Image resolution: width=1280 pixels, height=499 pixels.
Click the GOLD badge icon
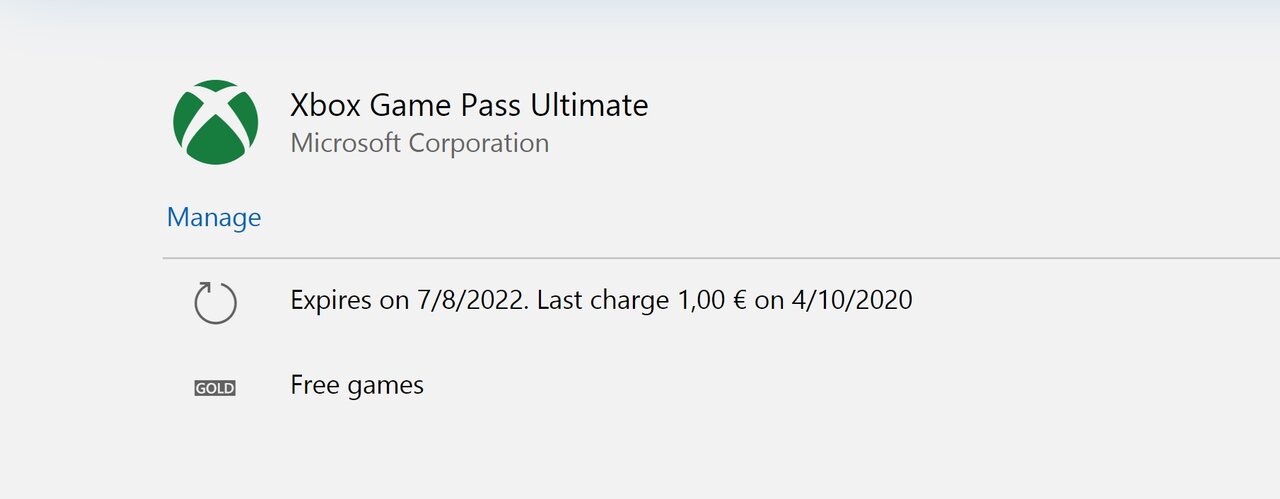click(215, 388)
